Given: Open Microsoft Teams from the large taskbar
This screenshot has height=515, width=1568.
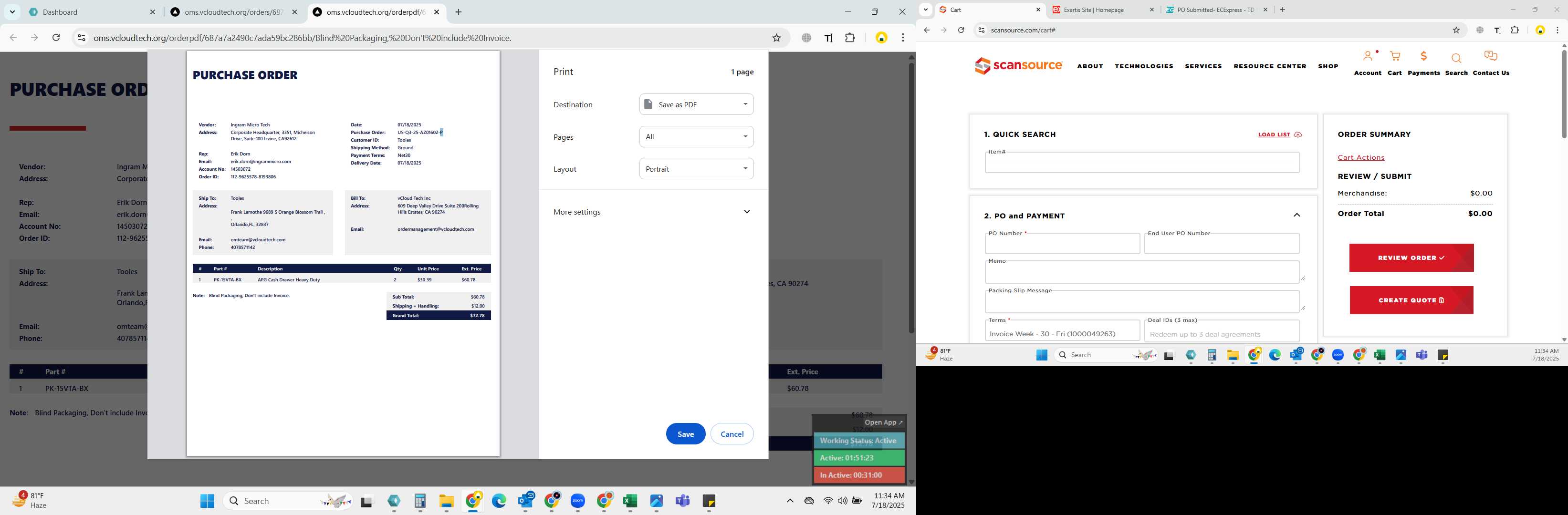Looking at the screenshot, I should [682, 501].
